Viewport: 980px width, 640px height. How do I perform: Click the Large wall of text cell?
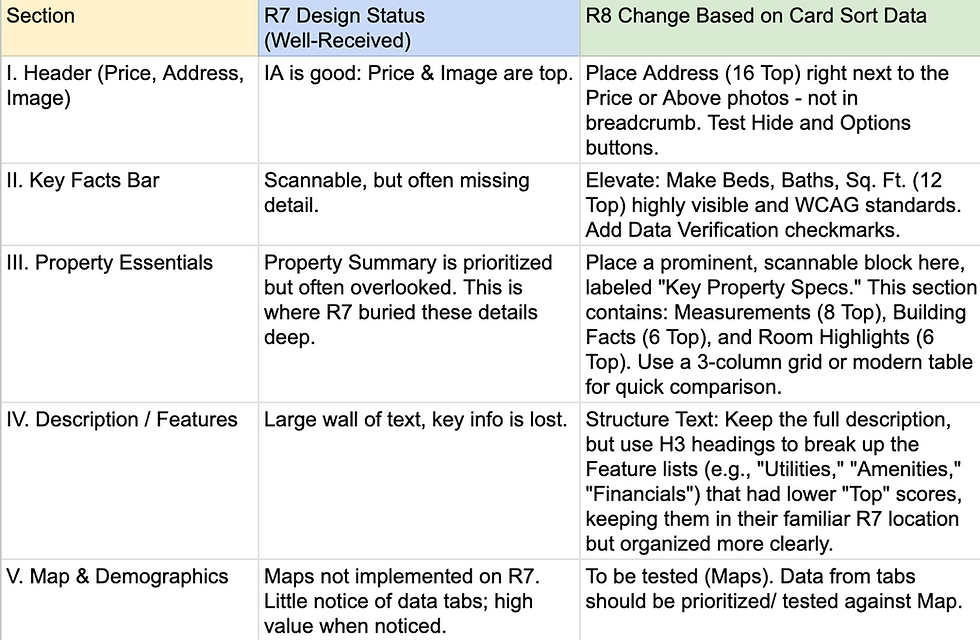click(419, 481)
